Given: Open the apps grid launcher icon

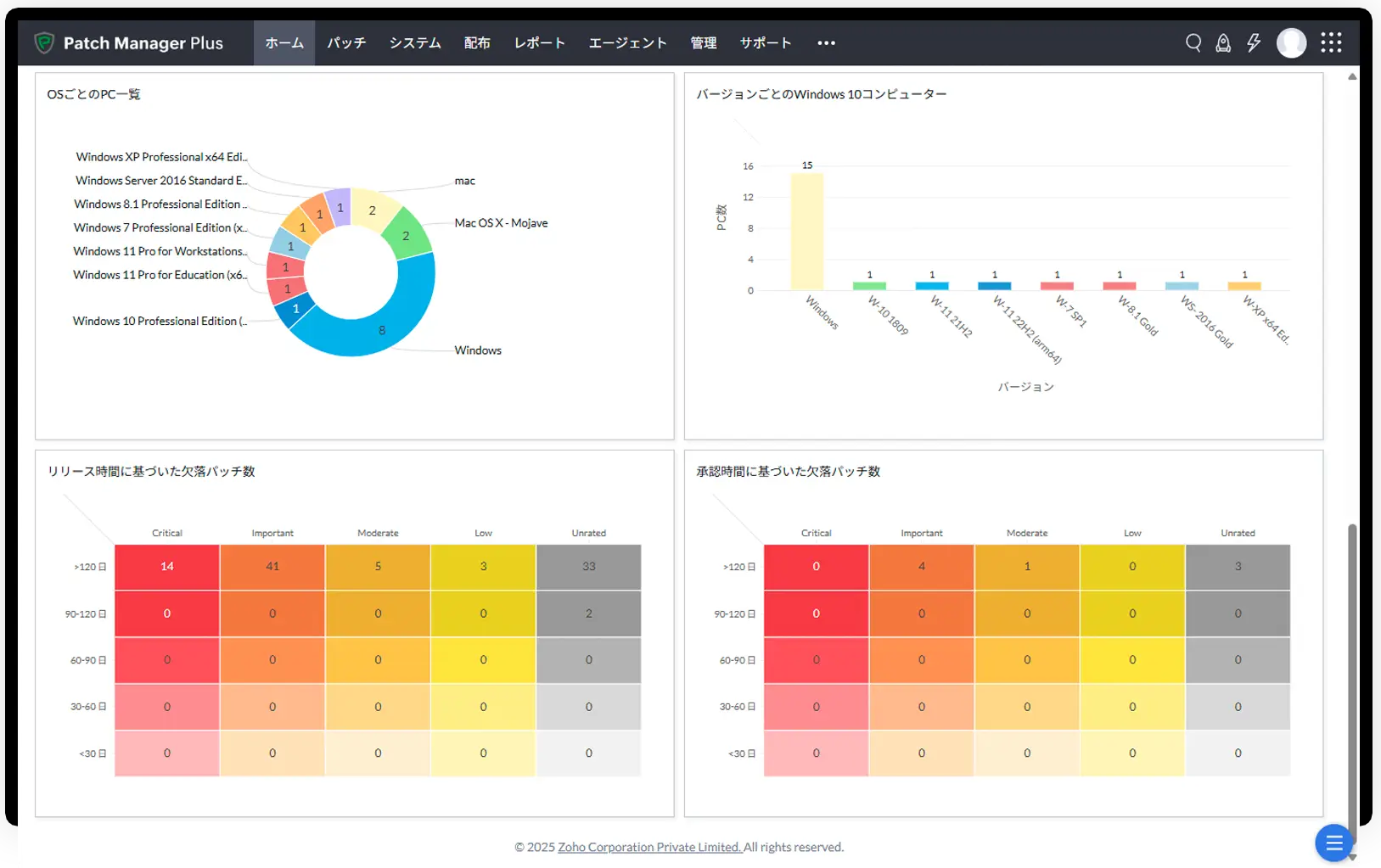Looking at the screenshot, I should point(1331,42).
